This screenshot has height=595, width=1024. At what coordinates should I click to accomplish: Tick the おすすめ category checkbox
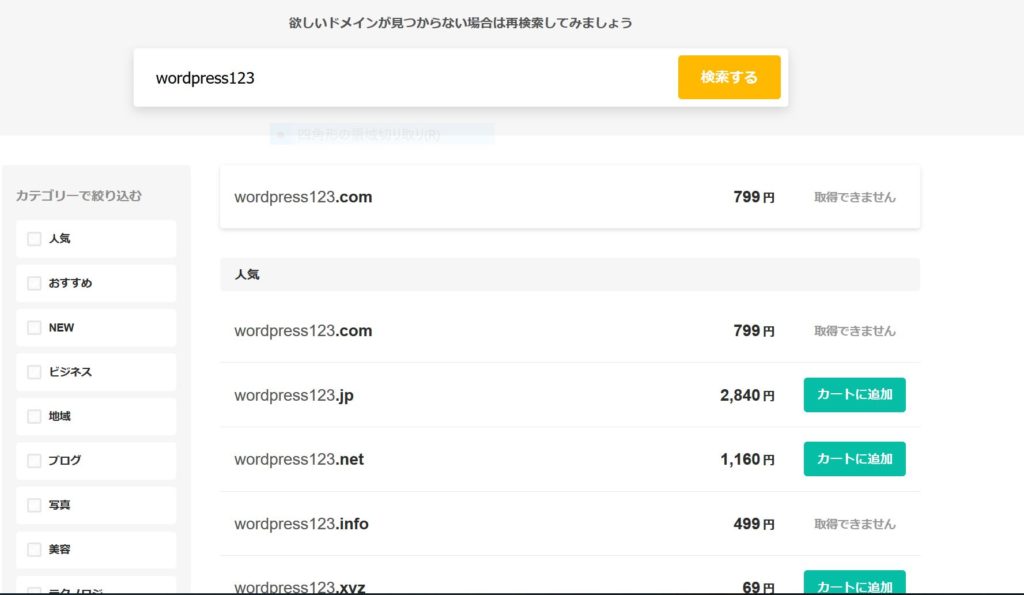tap(34, 283)
